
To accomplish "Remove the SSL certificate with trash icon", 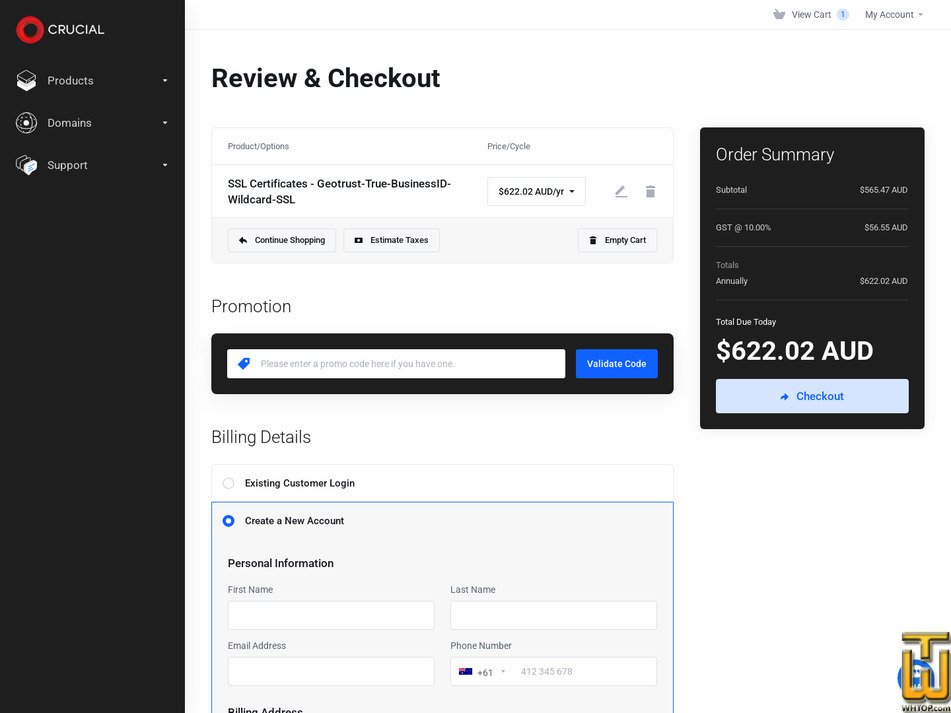I will click(x=650, y=192).
